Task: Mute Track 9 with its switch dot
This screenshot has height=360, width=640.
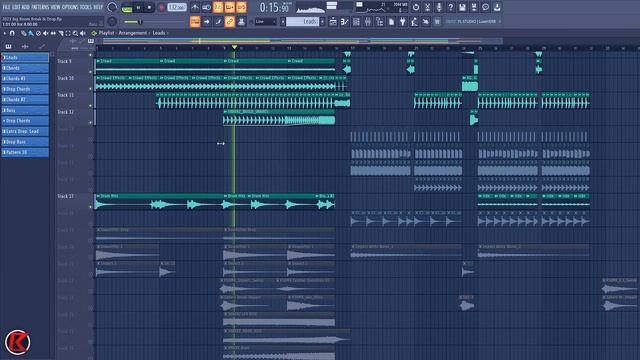Action: [91, 72]
